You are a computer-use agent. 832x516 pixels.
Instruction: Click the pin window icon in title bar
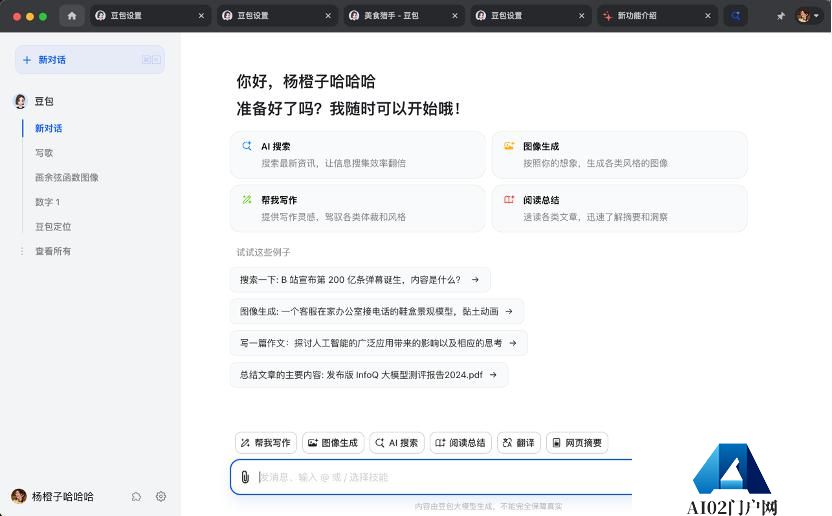781,16
